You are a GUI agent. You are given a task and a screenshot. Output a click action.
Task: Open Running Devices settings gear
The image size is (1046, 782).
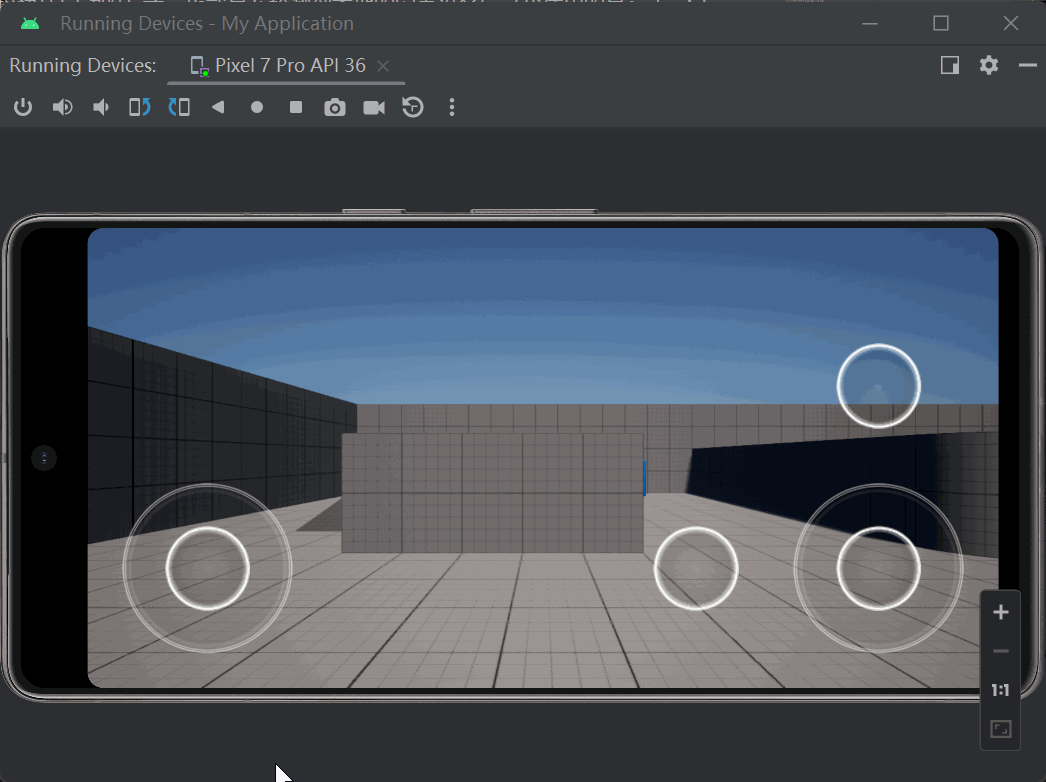pos(989,65)
